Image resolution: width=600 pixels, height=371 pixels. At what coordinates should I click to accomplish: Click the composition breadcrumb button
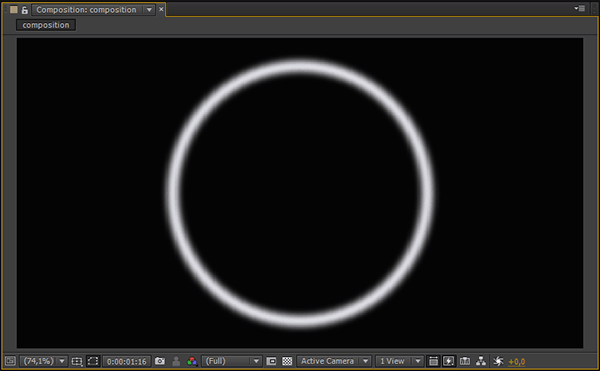[46, 25]
